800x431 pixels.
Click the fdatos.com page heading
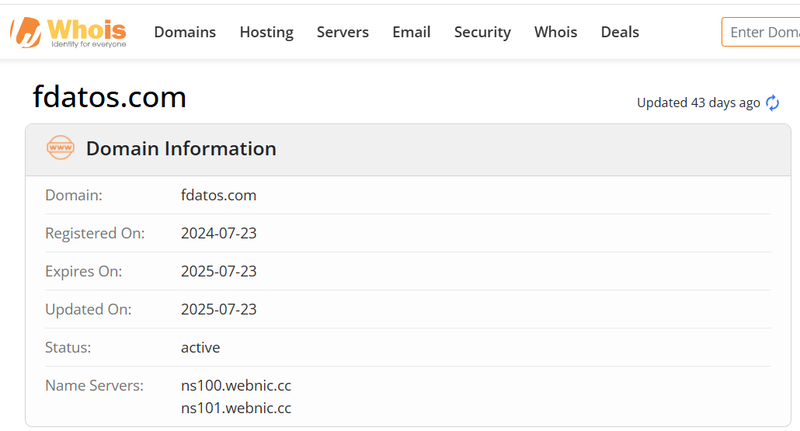point(110,97)
